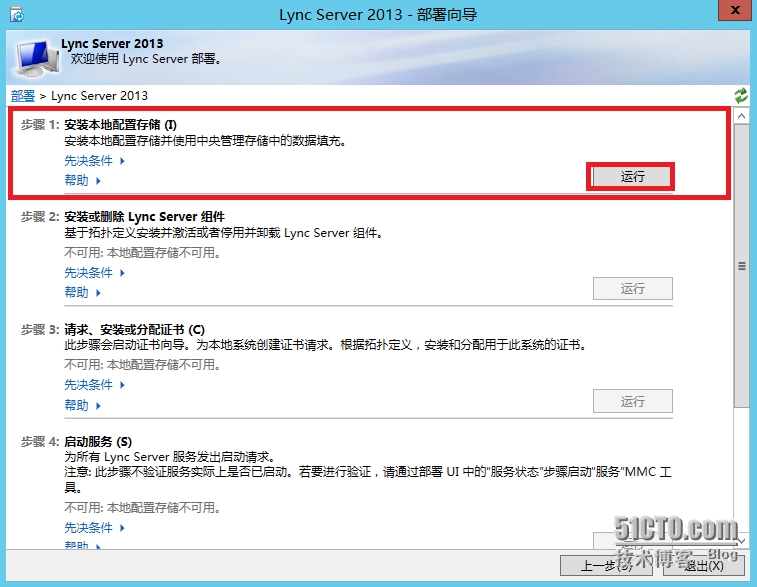Viewport: 757px width, 587px height.
Task: Click 不可用 status text under step 4
Action: [142, 507]
